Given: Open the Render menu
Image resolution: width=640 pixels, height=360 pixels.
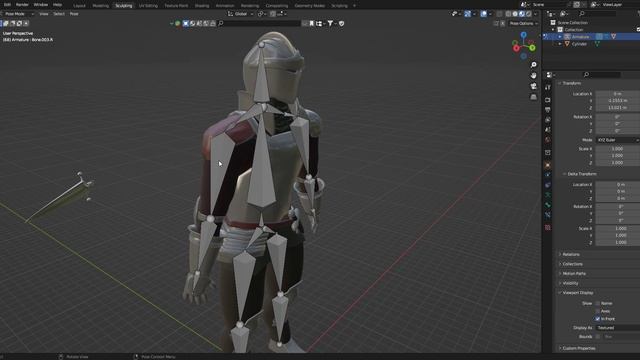Looking at the screenshot, I should point(22,4).
